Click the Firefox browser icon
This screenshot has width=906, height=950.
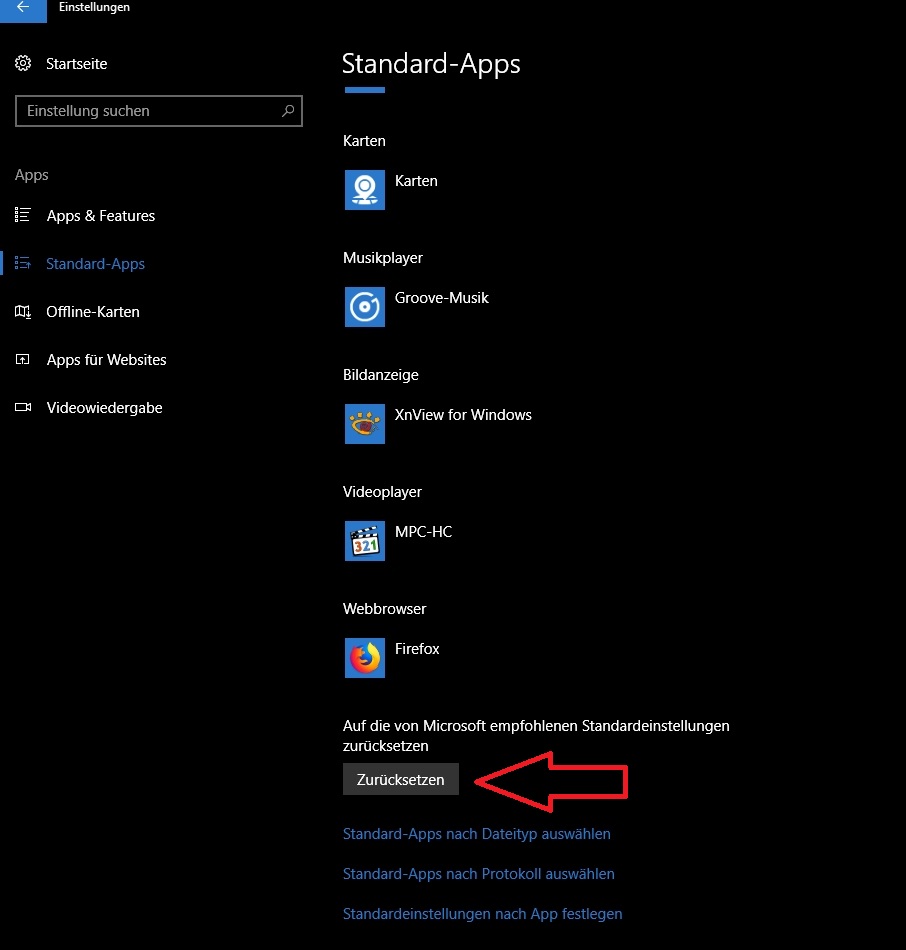[x=364, y=657]
